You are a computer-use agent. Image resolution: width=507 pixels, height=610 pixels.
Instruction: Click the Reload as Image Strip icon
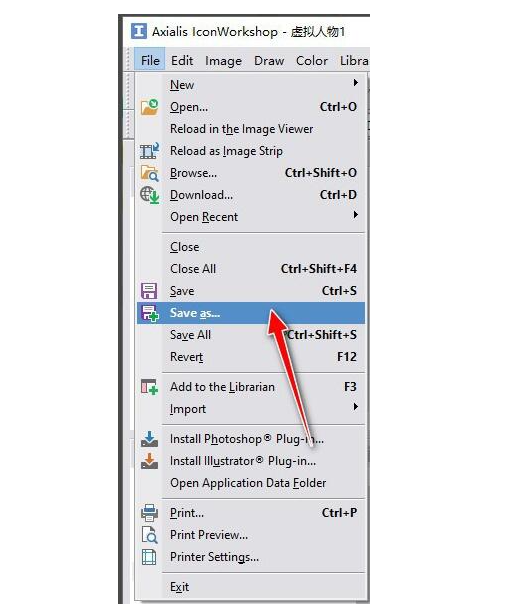[149, 151]
